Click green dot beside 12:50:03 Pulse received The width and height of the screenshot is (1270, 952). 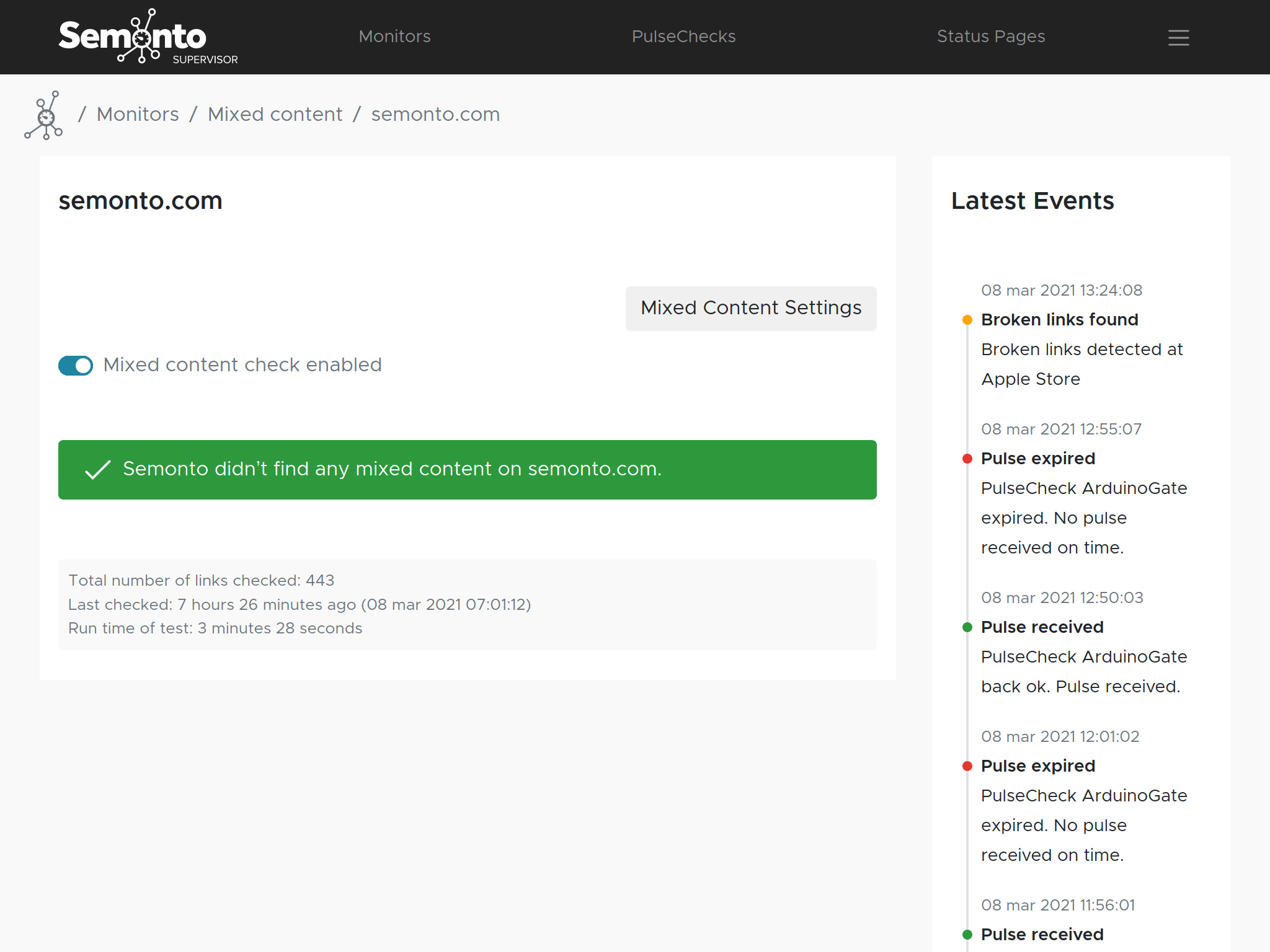[967, 627]
